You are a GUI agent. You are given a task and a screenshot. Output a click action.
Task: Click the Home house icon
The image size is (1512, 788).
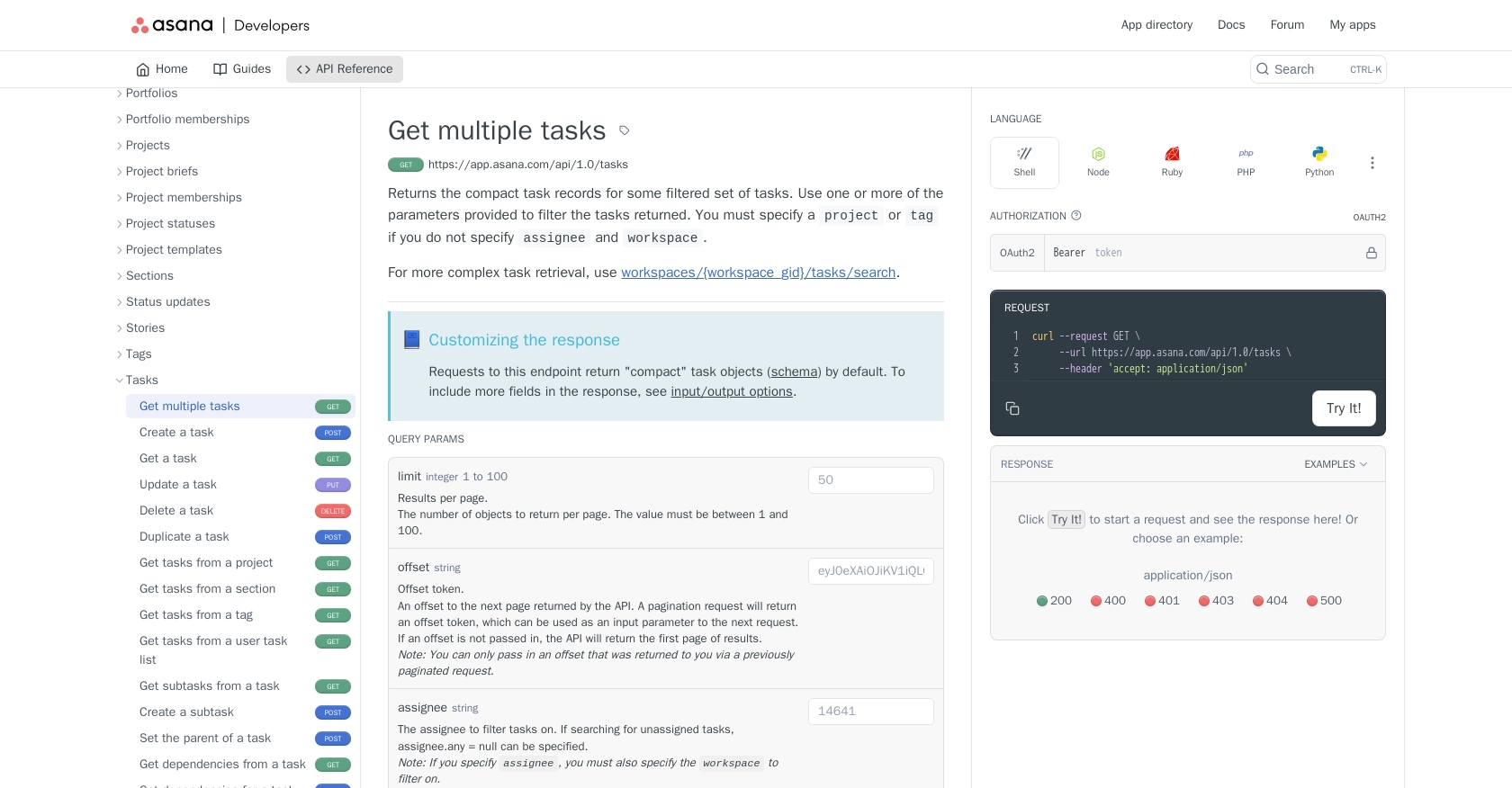pos(143,69)
